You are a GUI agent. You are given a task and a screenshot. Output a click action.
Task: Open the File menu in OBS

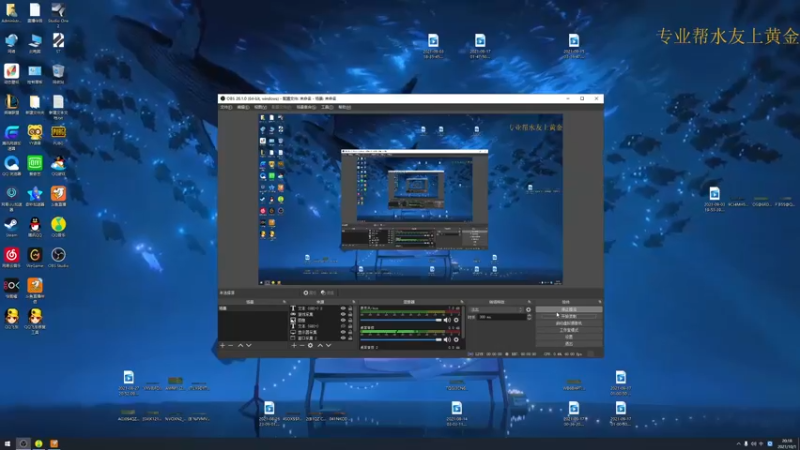click(226, 107)
